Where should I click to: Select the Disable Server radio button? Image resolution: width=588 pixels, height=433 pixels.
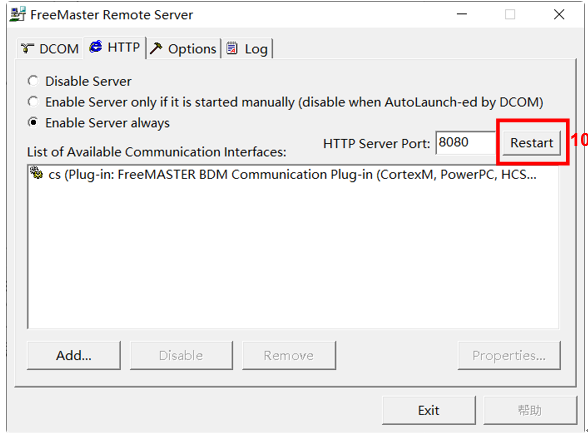(x=33, y=81)
